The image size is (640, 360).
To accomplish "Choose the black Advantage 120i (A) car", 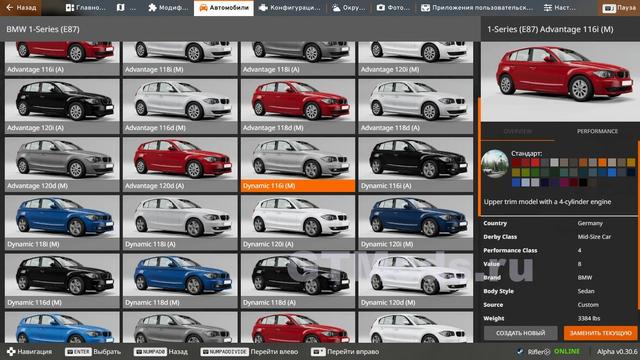I will [x=62, y=106].
